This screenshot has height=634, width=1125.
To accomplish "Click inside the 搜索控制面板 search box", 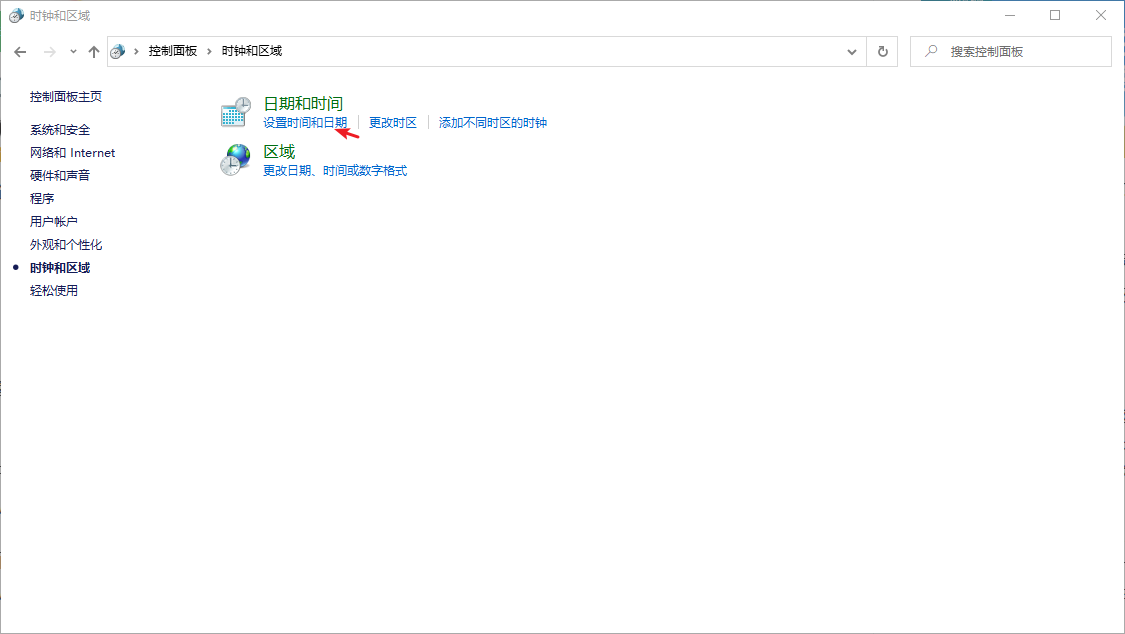I will coord(1000,51).
